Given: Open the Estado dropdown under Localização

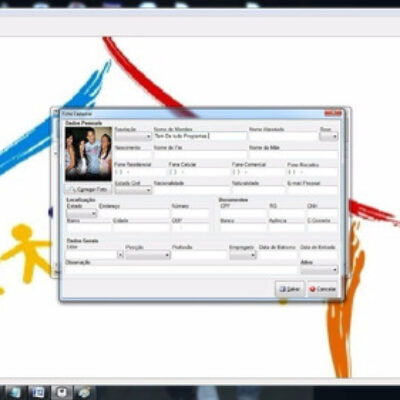Looking at the screenshot, I should (82, 213).
